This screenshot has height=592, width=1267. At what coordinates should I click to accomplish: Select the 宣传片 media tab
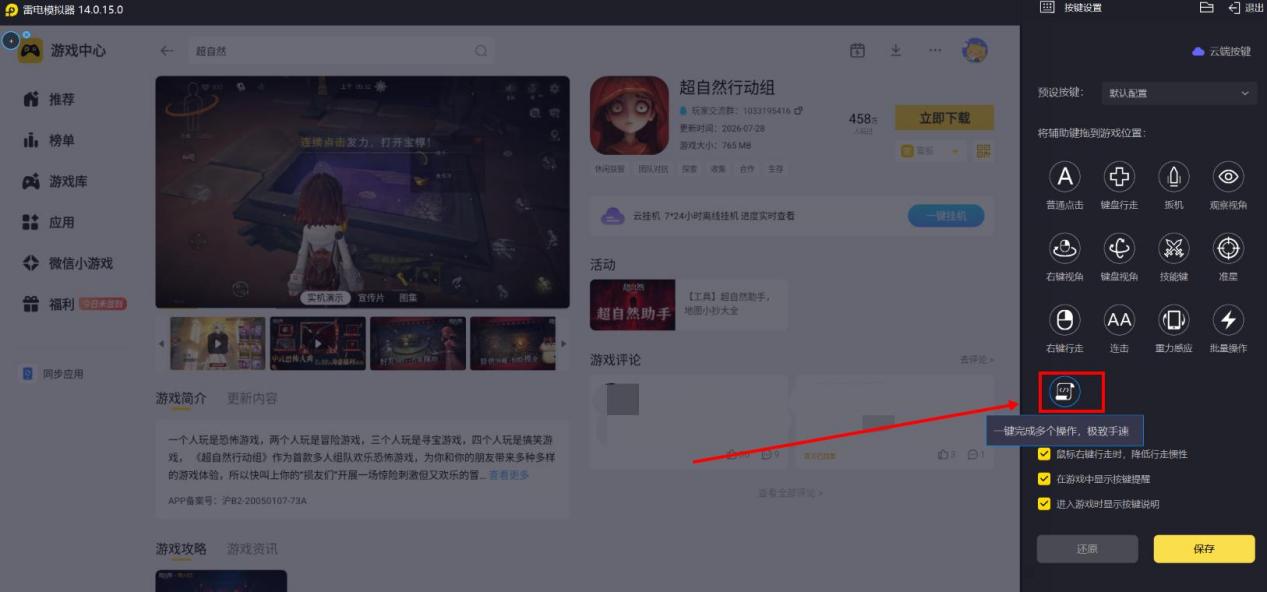click(372, 298)
